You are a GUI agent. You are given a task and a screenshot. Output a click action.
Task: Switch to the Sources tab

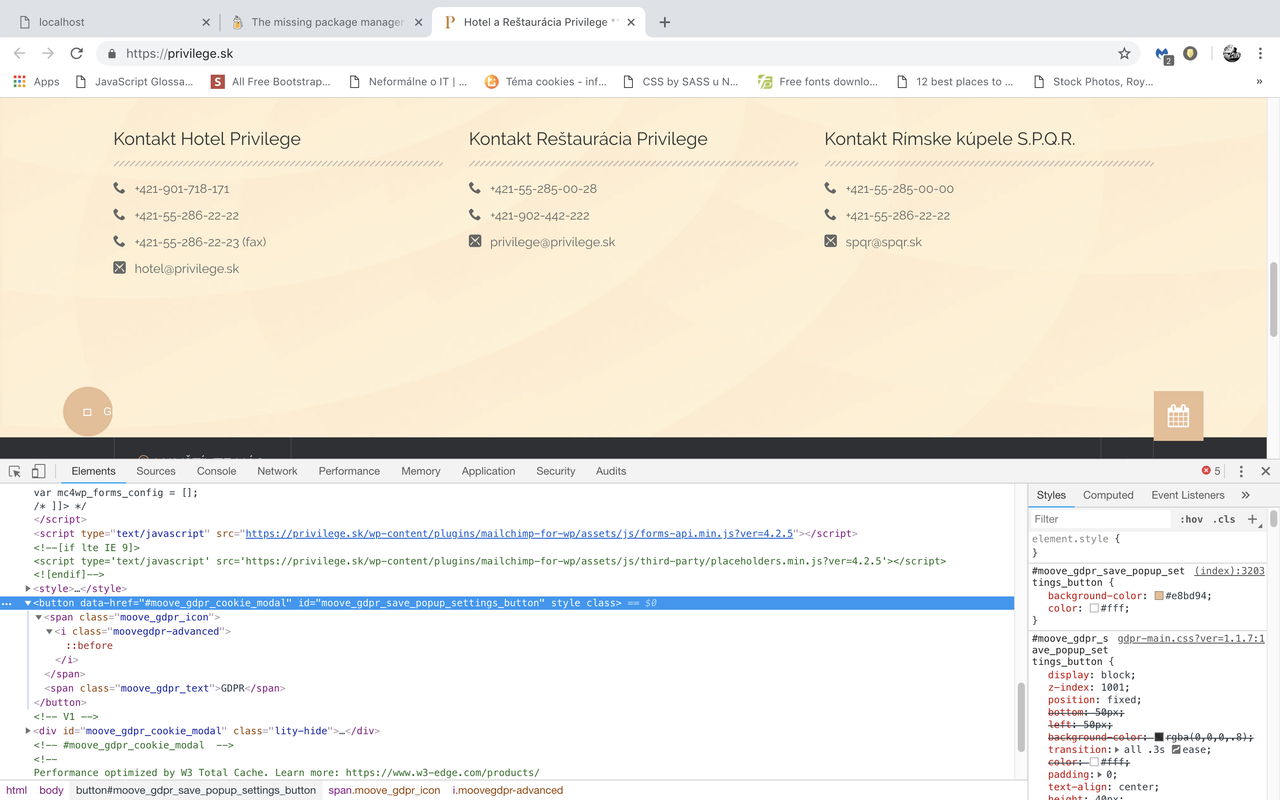tap(156, 471)
